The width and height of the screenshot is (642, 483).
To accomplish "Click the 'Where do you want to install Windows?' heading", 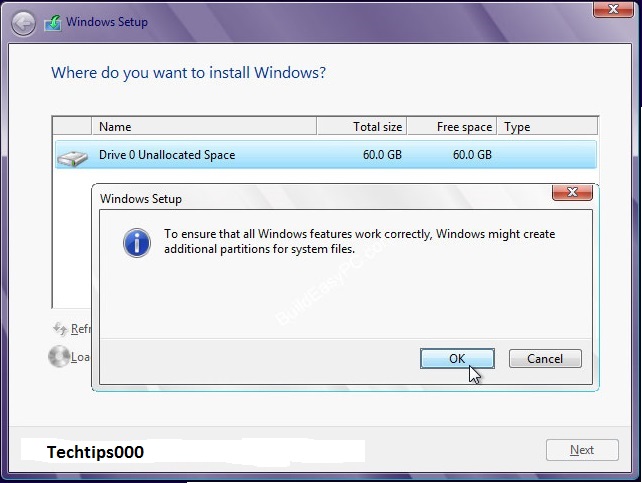I will point(188,73).
